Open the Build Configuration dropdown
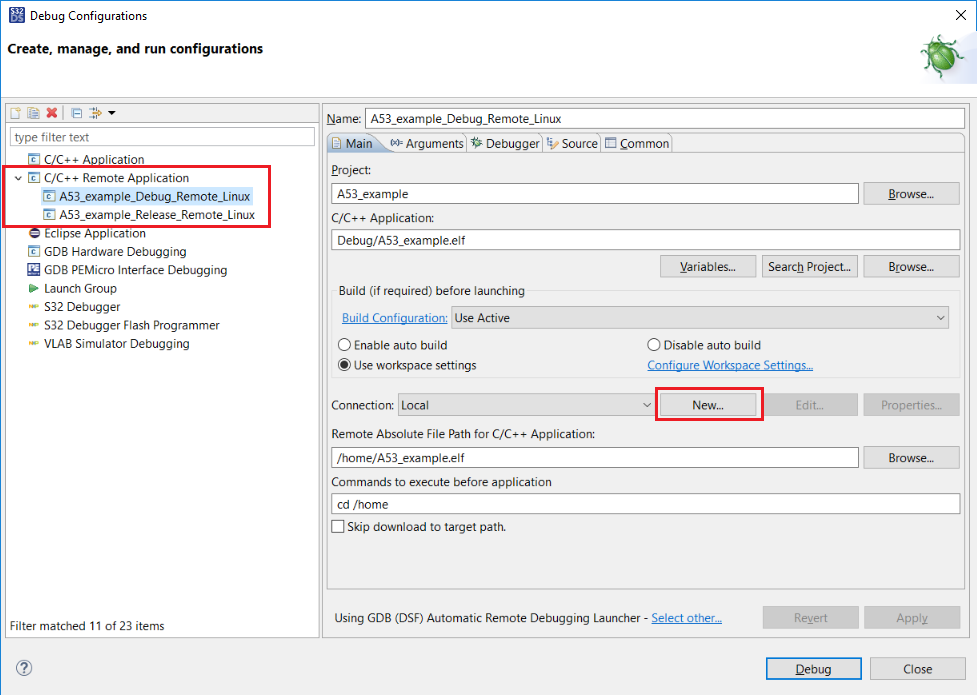Viewport: 977px width, 695px height. [700, 318]
